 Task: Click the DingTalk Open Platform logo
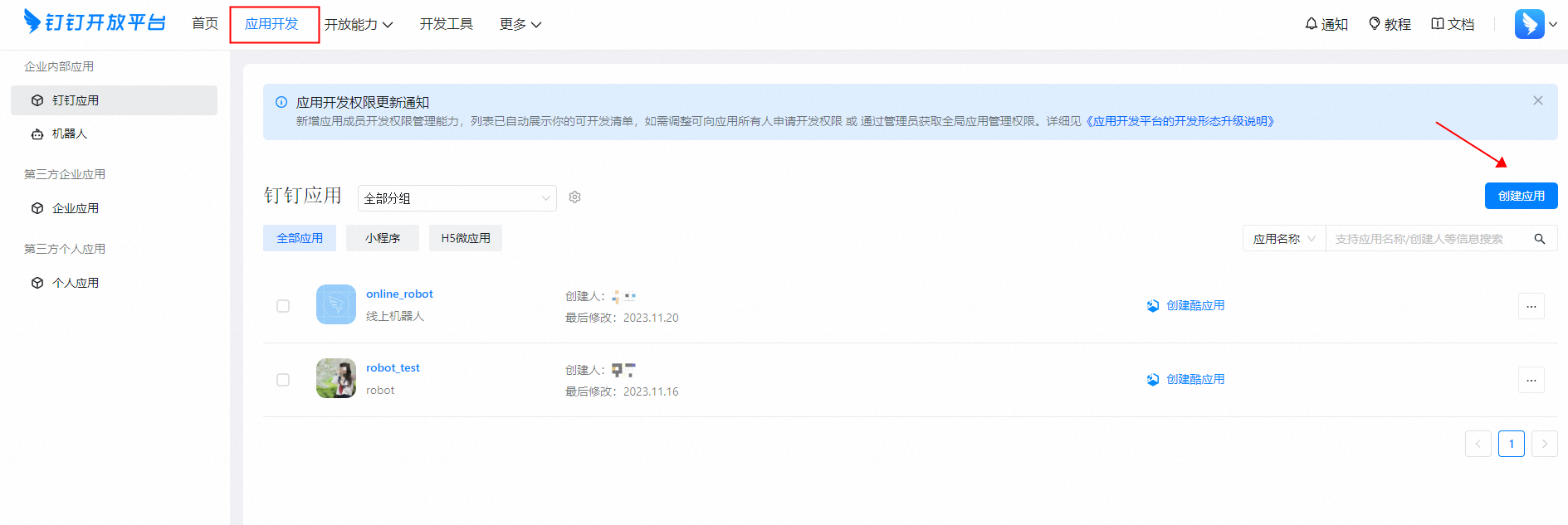pyautogui.click(x=95, y=22)
